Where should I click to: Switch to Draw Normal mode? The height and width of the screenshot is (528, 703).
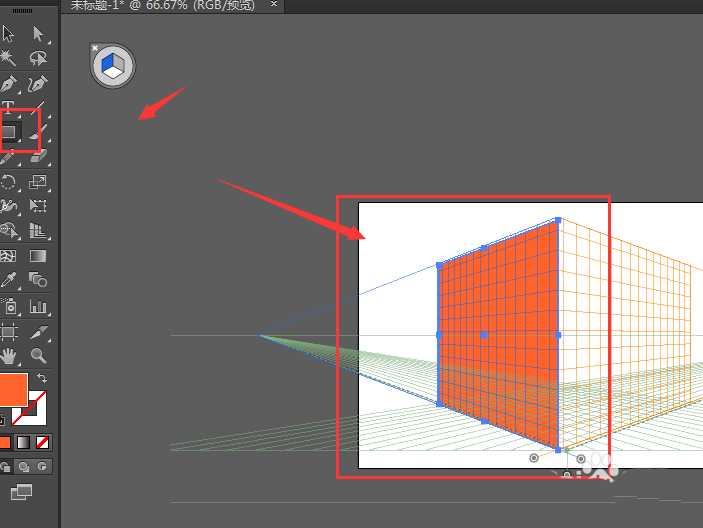(x=5, y=467)
